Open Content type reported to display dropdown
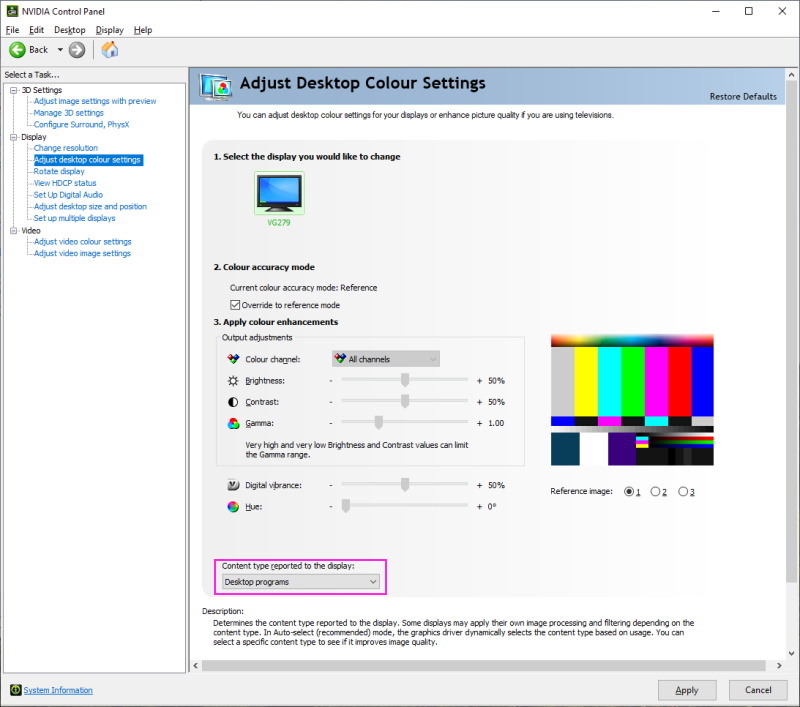Viewport: 800px width, 707px height. click(x=301, y=582)
